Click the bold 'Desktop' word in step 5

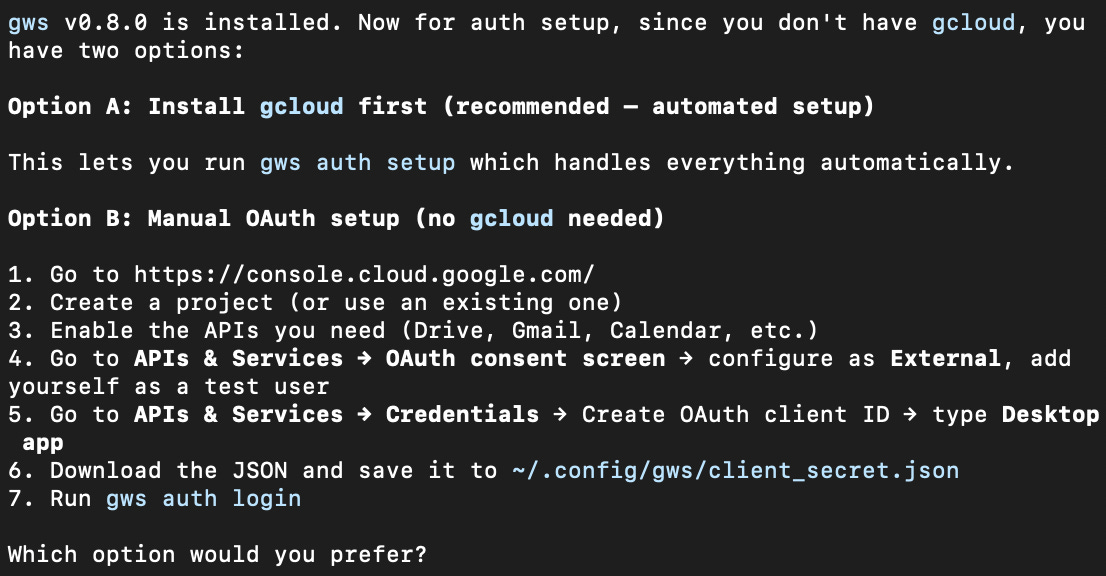[x=1050, y=414]
